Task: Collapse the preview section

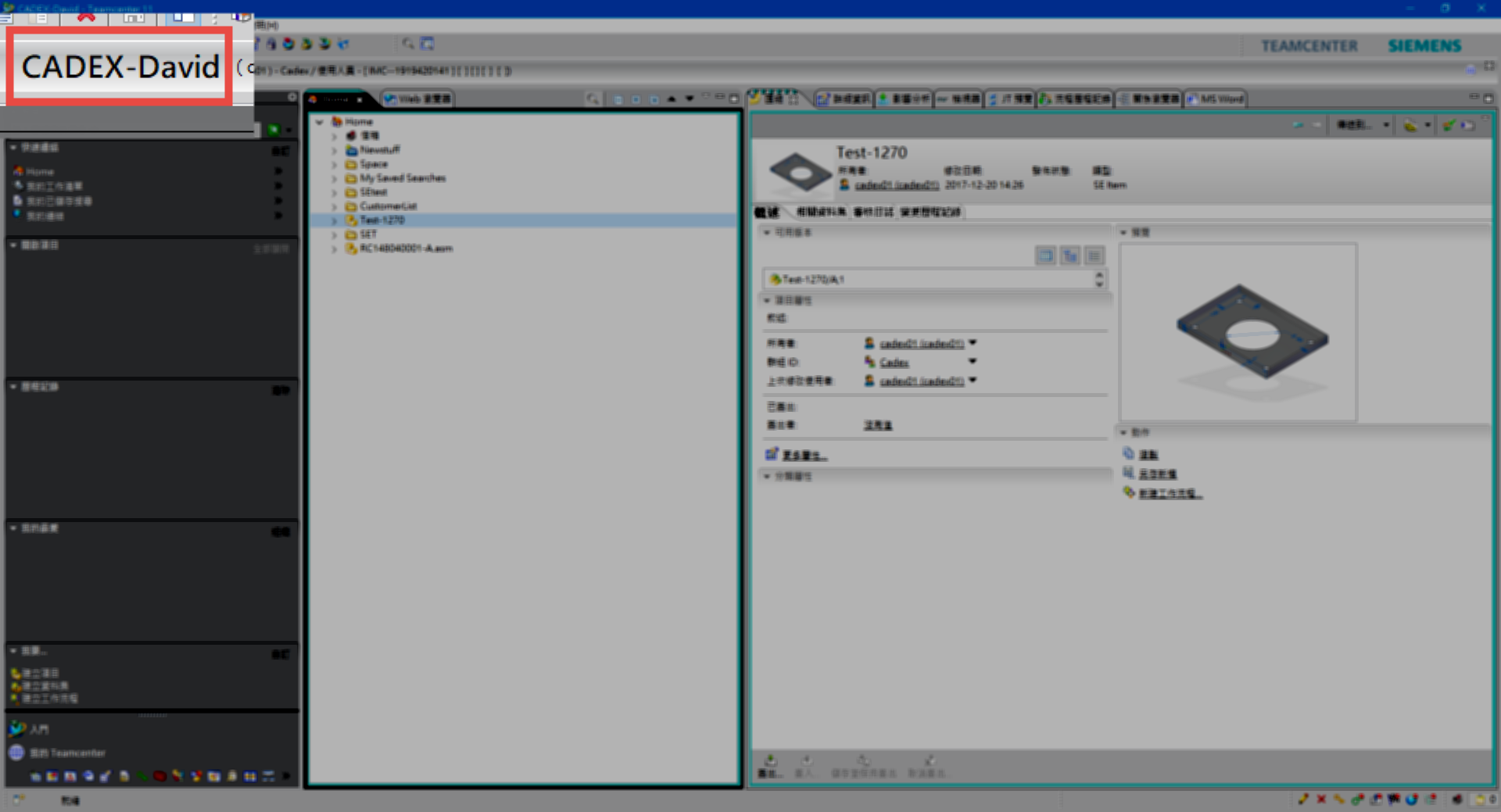Action: [1123, 233]
